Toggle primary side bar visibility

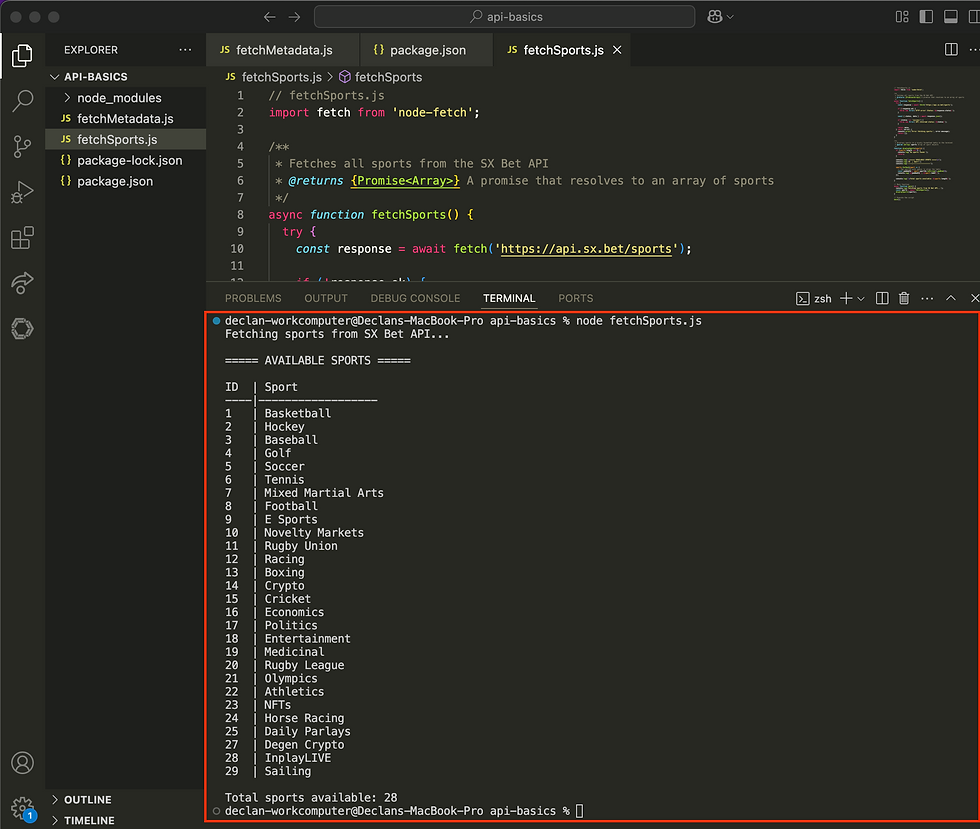point(926,17)
